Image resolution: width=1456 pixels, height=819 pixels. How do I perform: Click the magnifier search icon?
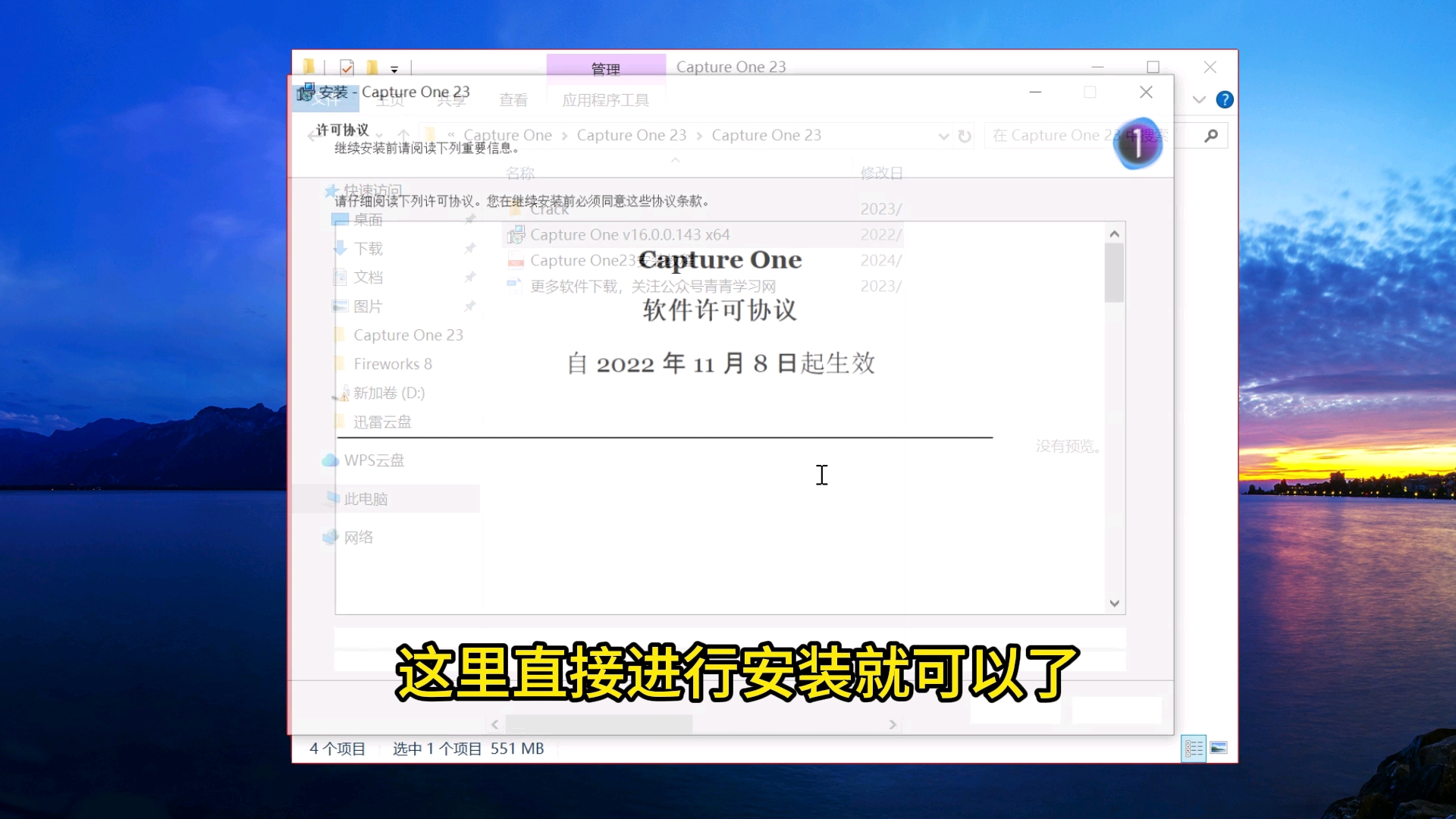(1211, 136)
